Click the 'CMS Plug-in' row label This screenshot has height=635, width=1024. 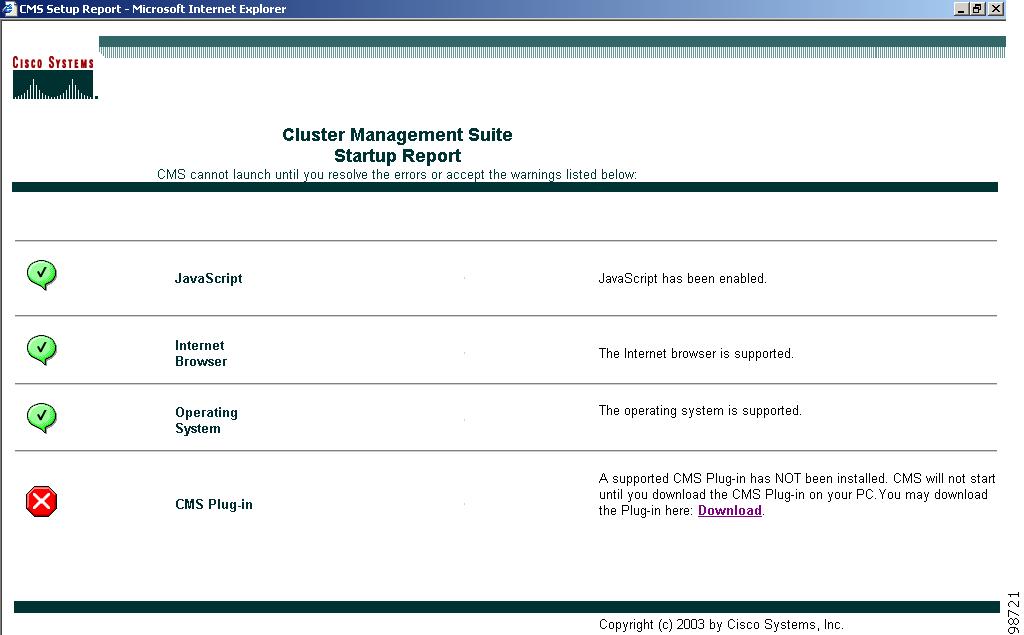(214, 504)
